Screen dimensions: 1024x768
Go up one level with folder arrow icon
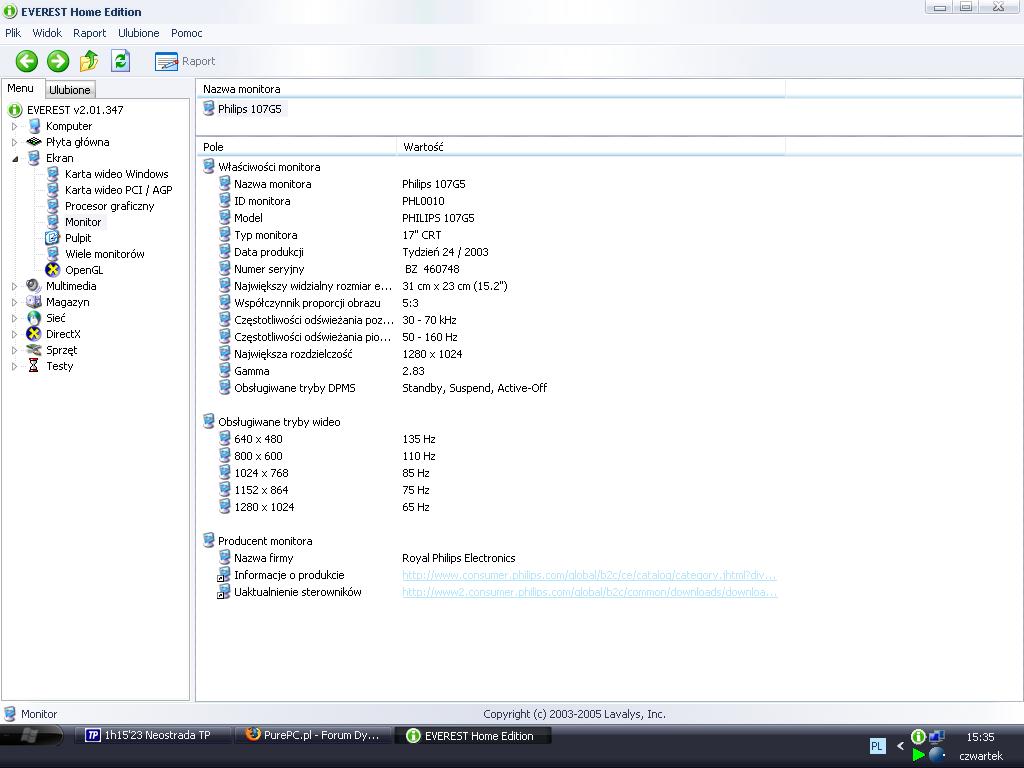(x=89, y=61)
